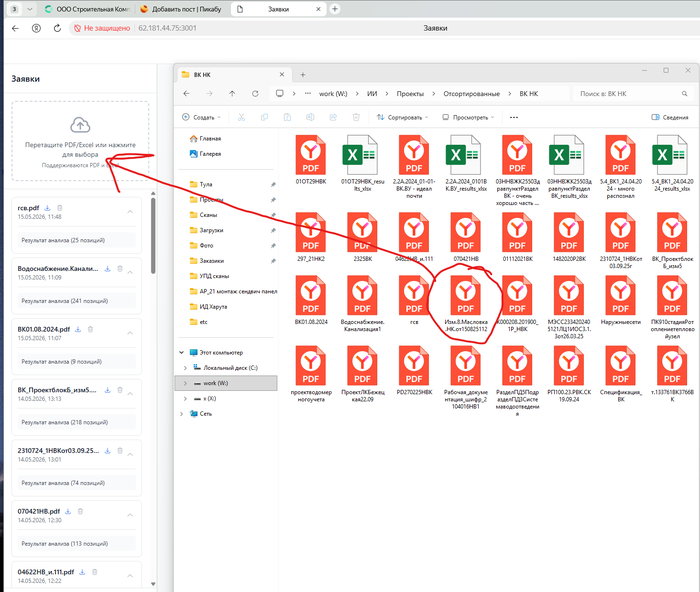This screenshot has height=592, width=700.
Task: Download the гсв.pdf request file
Action: click(x=47, y=208)
